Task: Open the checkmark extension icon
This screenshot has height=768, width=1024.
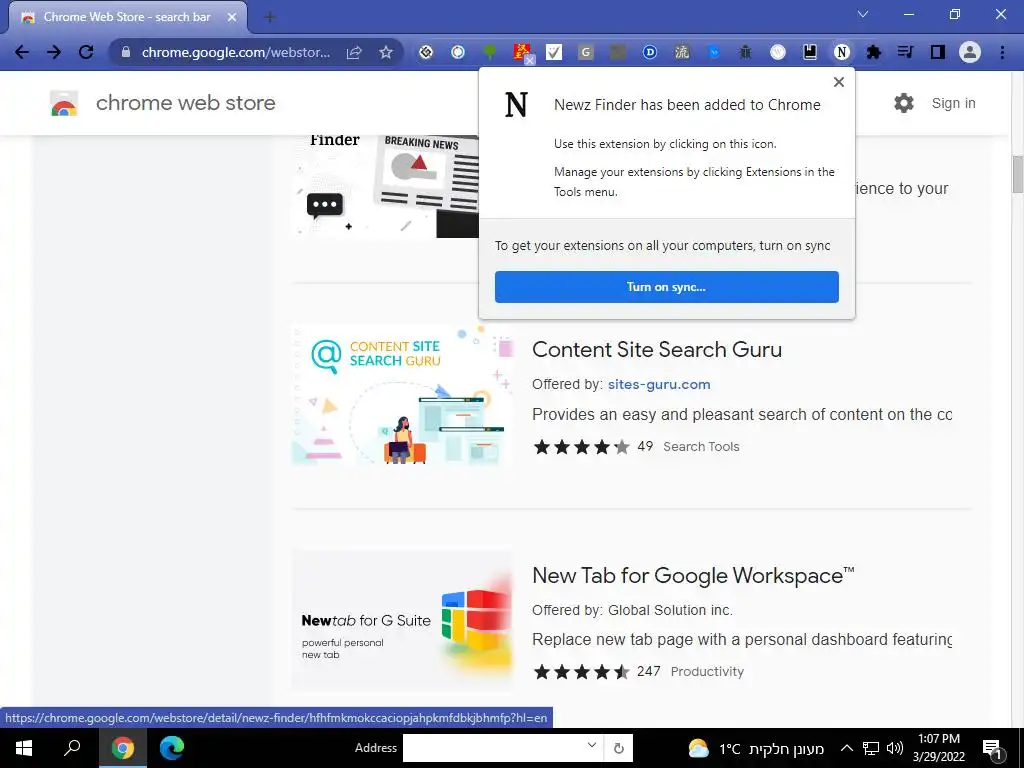Action: pyautogui.click(x=554, y=52)
